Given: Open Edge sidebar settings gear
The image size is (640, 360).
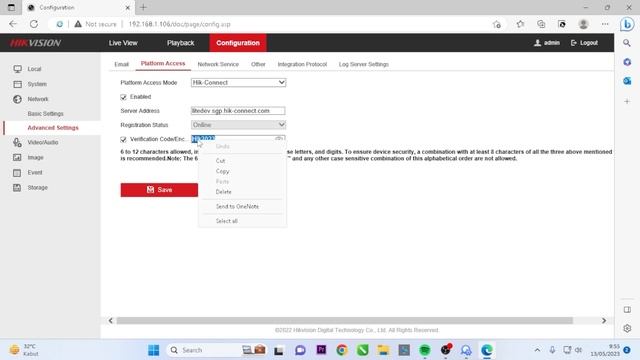Looking at the screenshot, I should pos(627,328).
